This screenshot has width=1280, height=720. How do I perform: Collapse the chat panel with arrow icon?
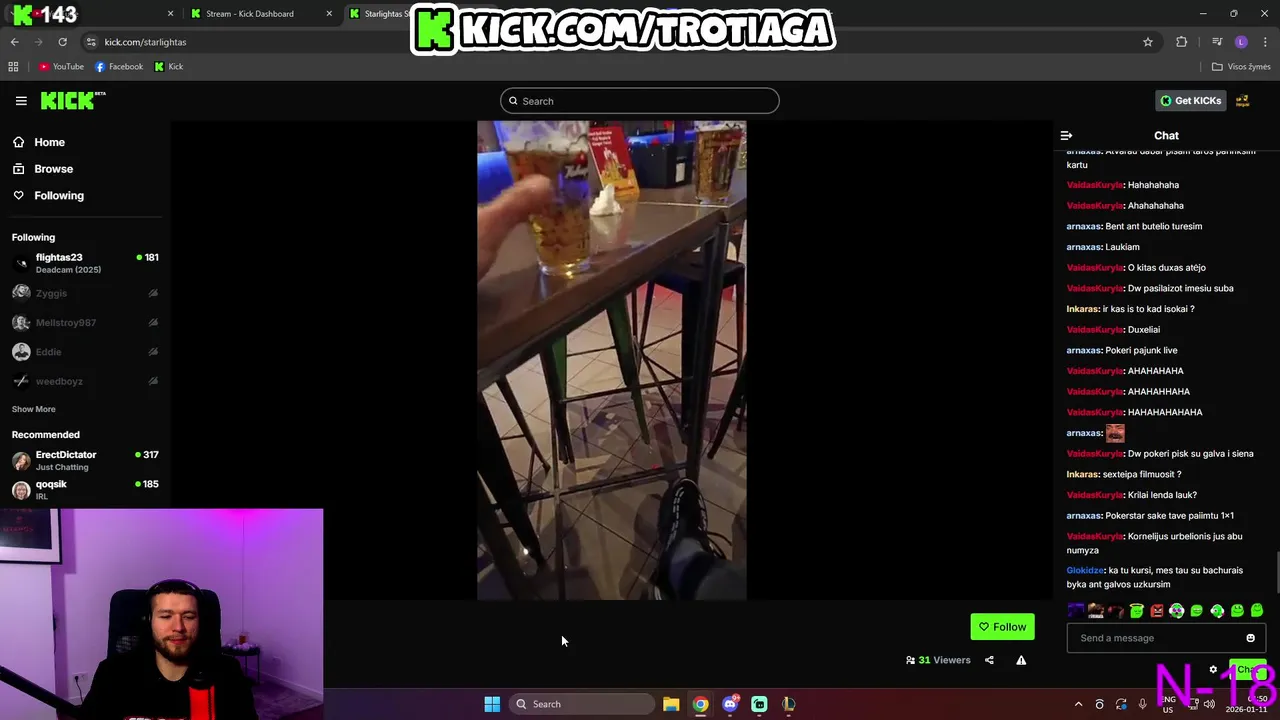pyautogui.click(x=1066, y=135)
